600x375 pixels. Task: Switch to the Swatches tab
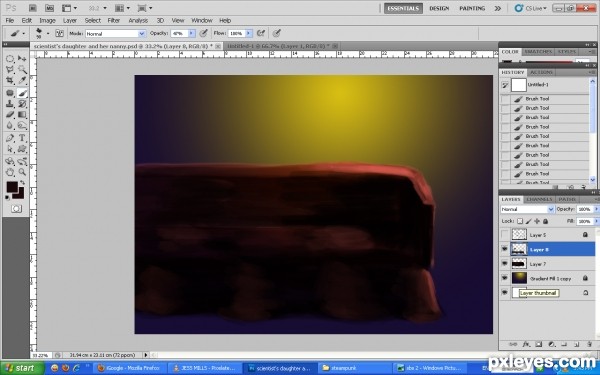tap(538, 52)
